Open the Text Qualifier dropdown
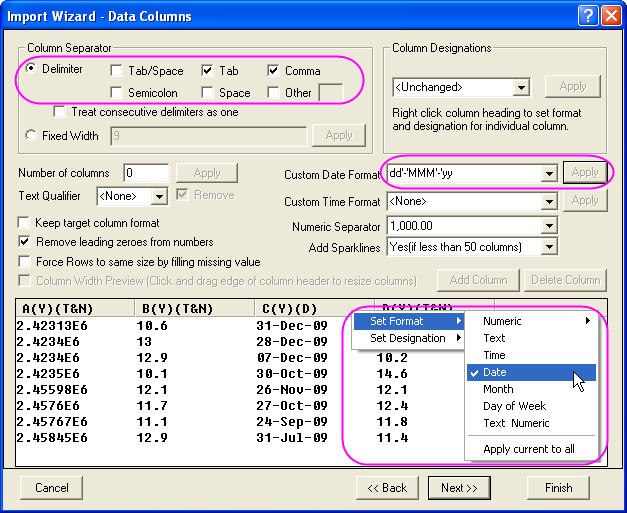627x513 pixels. pos(158,197)
